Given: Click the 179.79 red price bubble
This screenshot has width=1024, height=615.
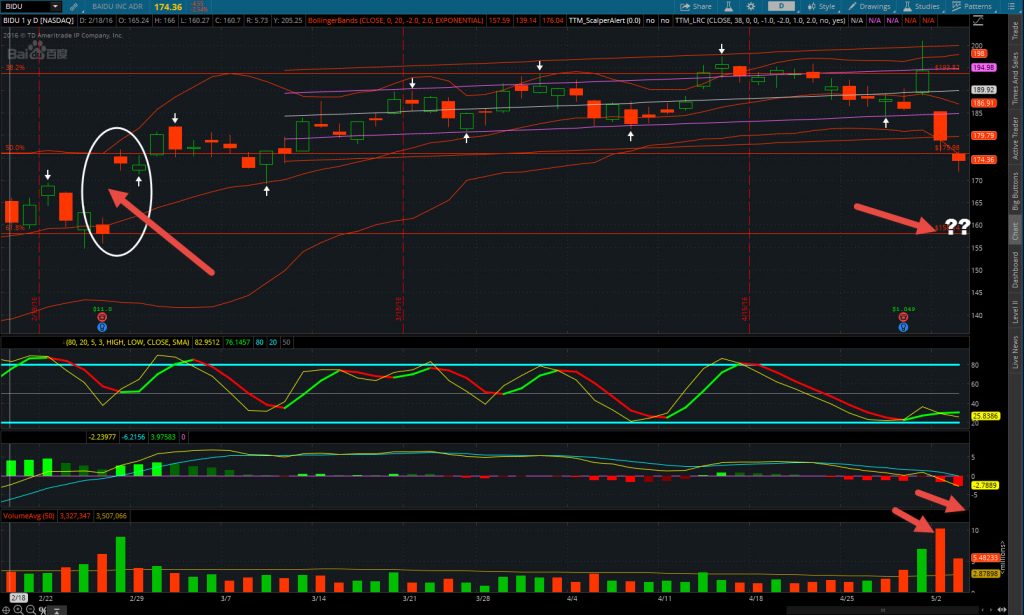Looking at the screenshot, I should [x=984, y=136].
